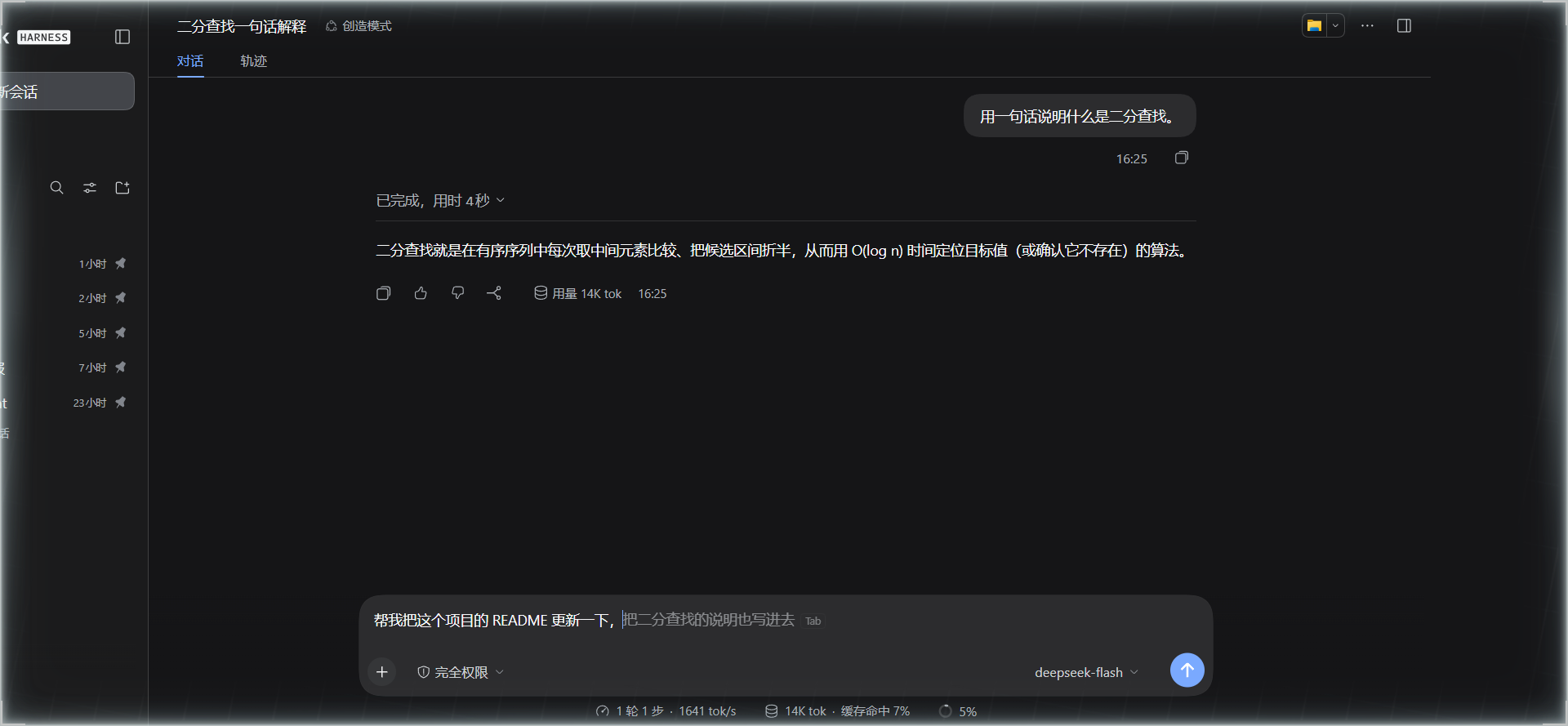Viewport: 1568px width, 726px height.
Task: Unpin the 1小时 conversation
Action: [x=121, y=264]
